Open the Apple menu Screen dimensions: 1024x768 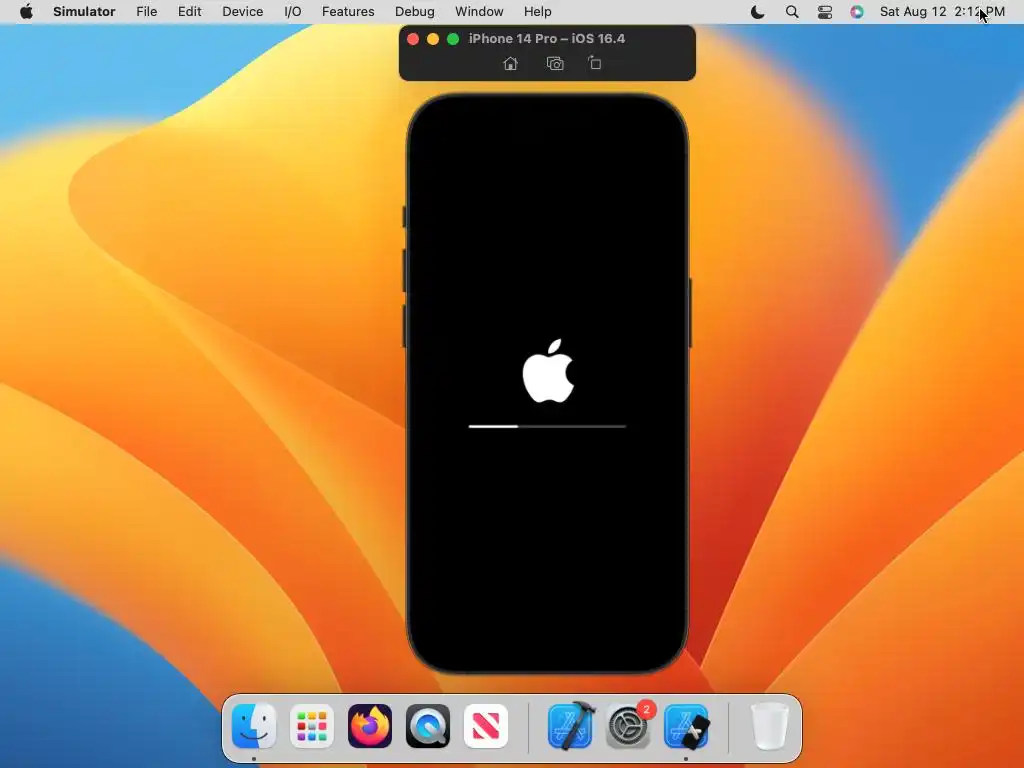tap(26, 12)
